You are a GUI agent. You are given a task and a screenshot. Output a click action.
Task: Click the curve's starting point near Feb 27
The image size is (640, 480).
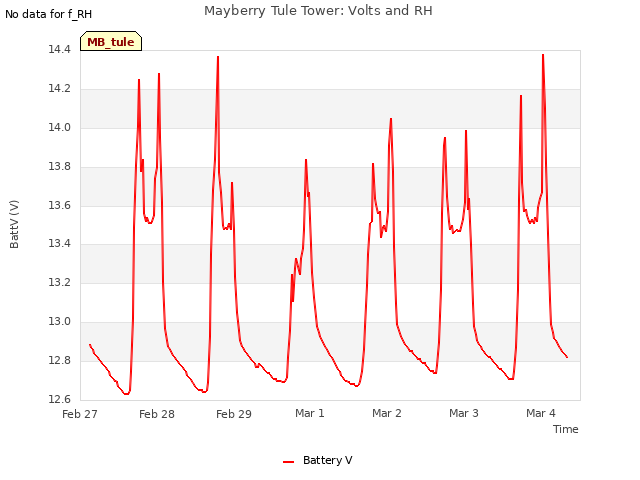pos(90,345)
